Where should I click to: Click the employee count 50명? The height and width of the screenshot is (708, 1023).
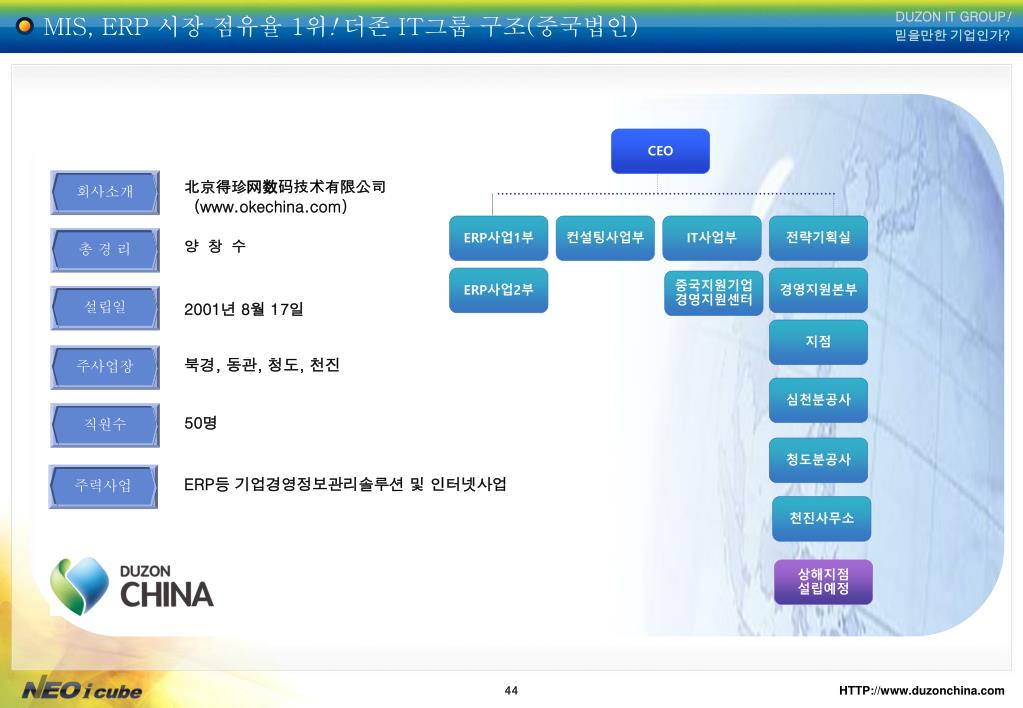[200, 423]
